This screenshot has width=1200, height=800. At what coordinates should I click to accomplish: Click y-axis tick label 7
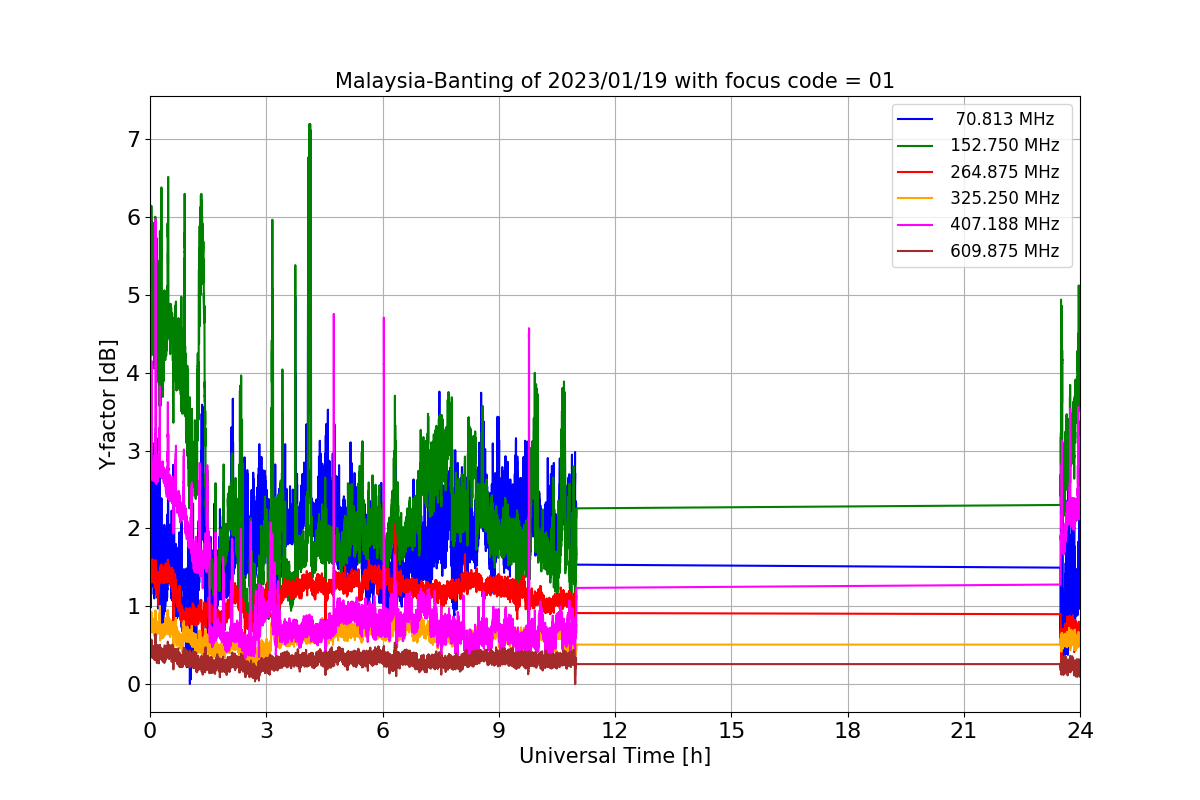click(x=133, y=139)
